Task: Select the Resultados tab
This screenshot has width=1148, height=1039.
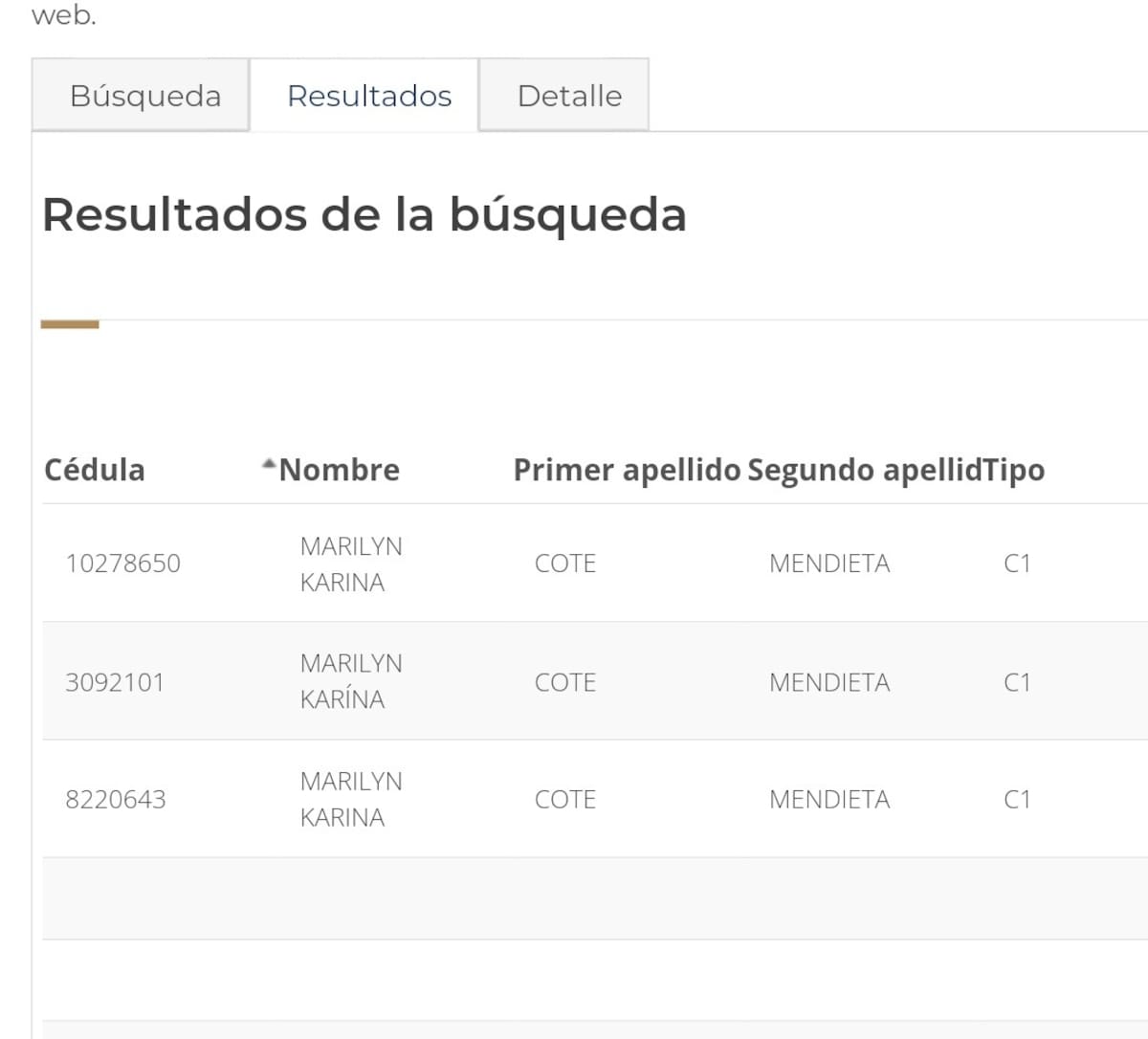Action: [369, 96]
